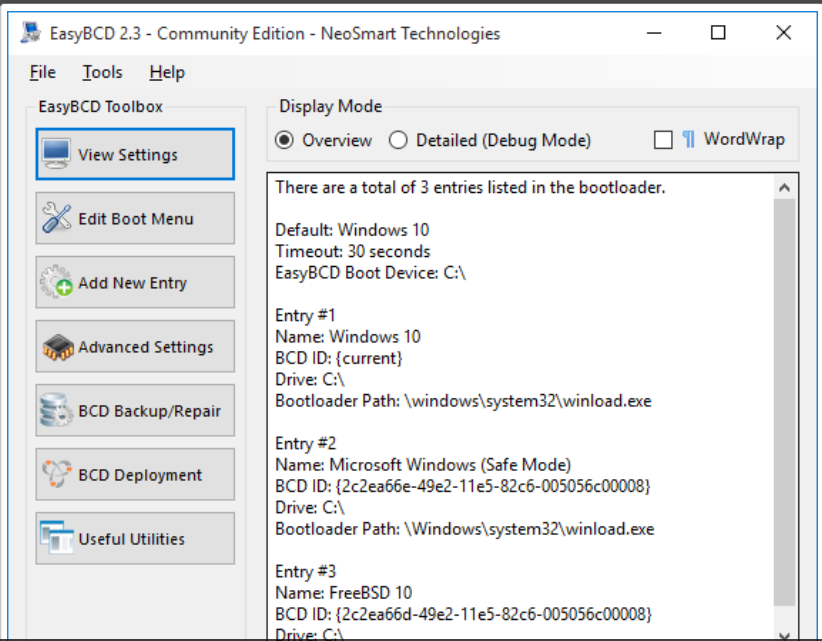The image size is (822, 641).
Task: Click the BCD ID starting with 2c2ea66e
Action: [x=462, y=486]
